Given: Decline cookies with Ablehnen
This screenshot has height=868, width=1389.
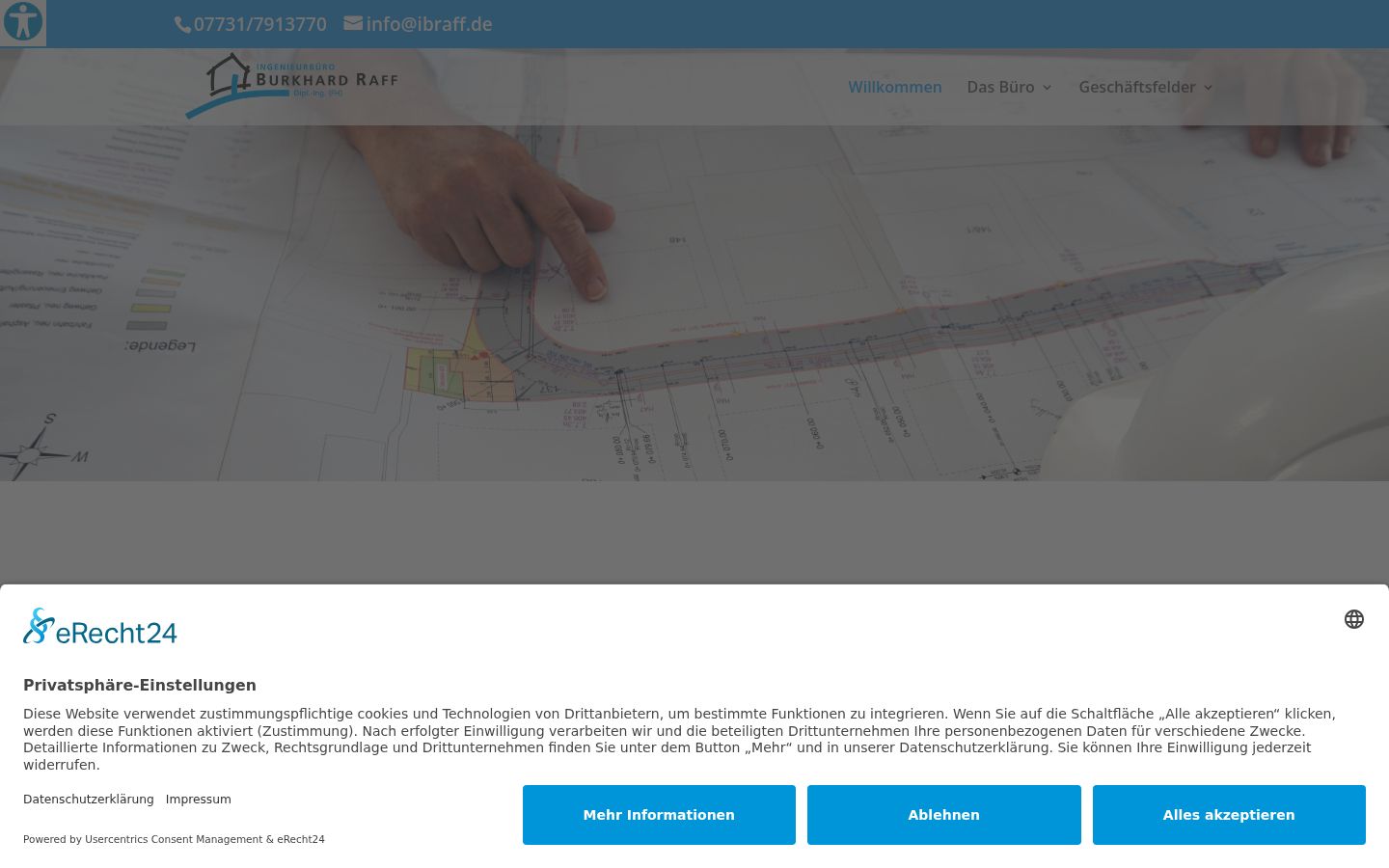Looking at the screenshot, I should tap(944, 815).
